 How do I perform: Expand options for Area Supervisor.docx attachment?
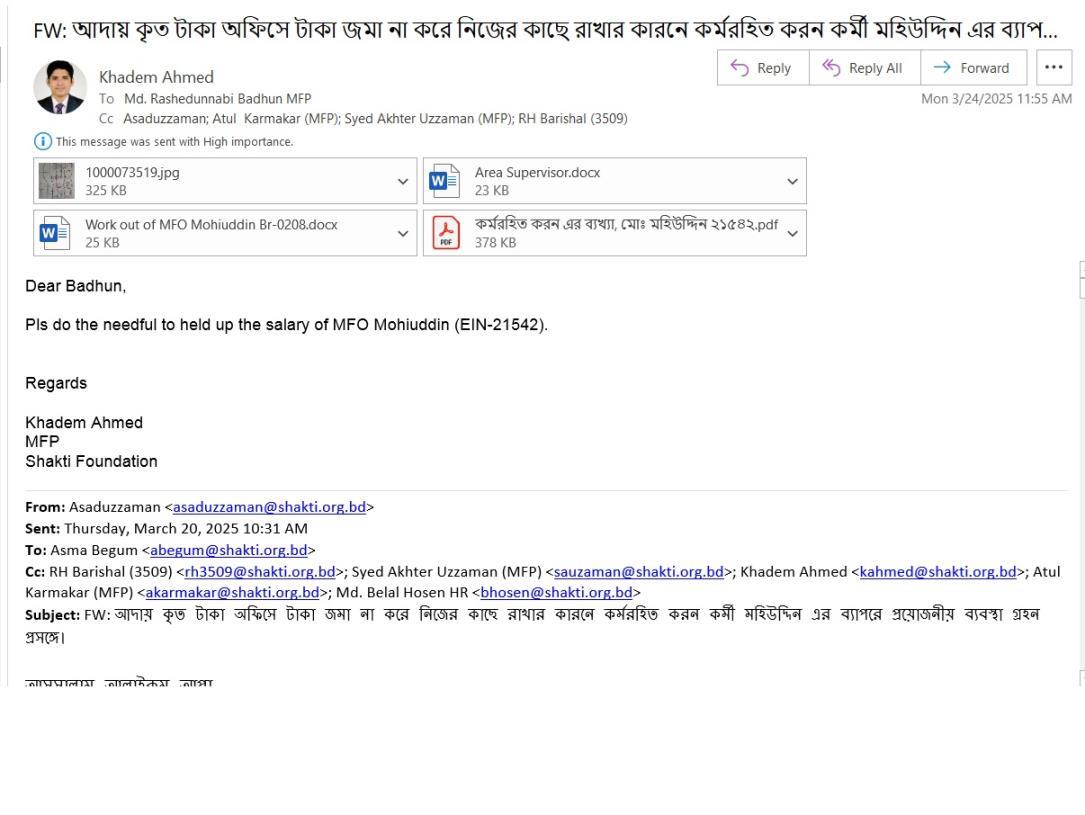(x=792, y=181)
